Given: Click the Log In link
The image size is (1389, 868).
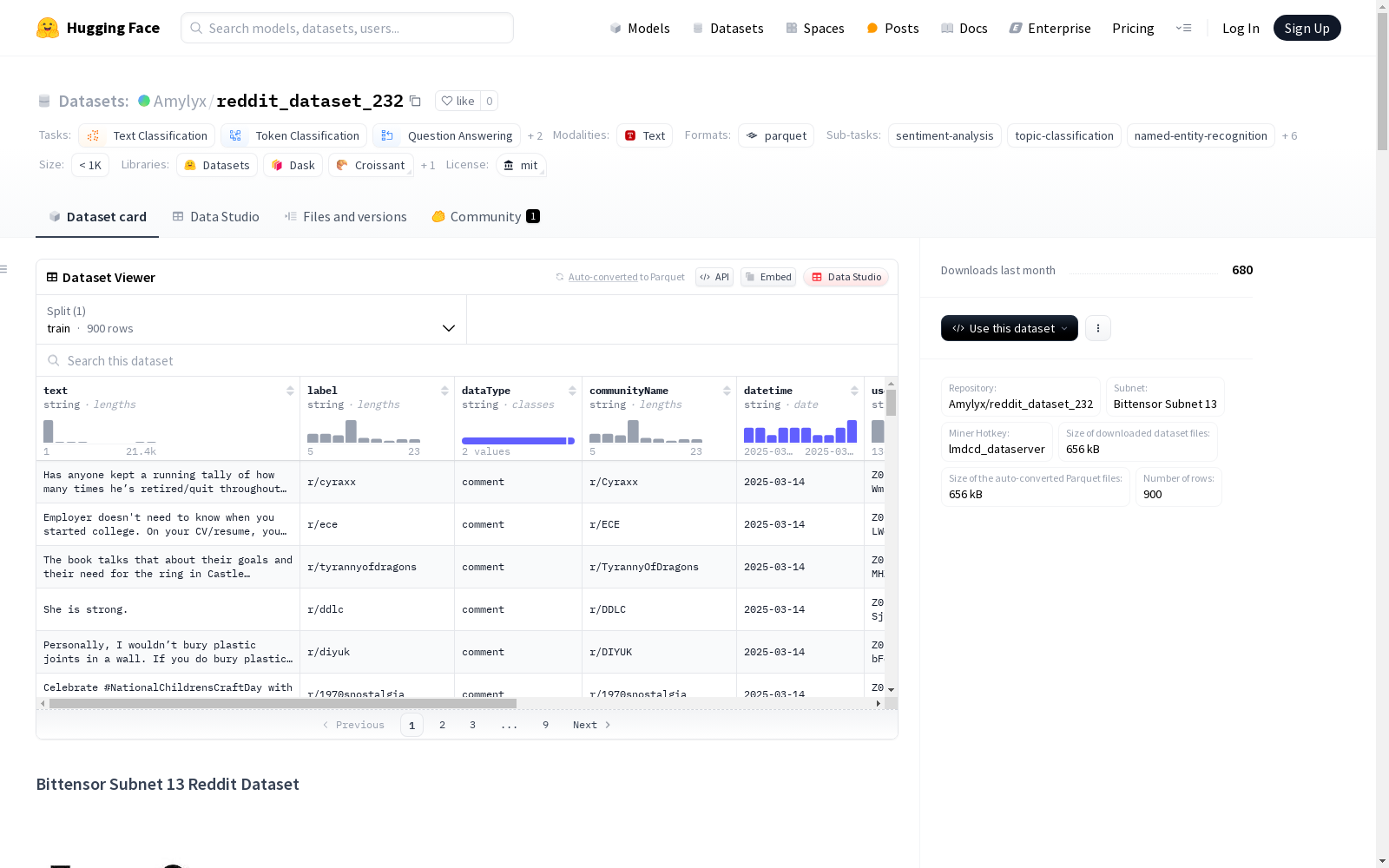Looking at the screenshot, I should pyautogui.click(x=1241, y=28).
